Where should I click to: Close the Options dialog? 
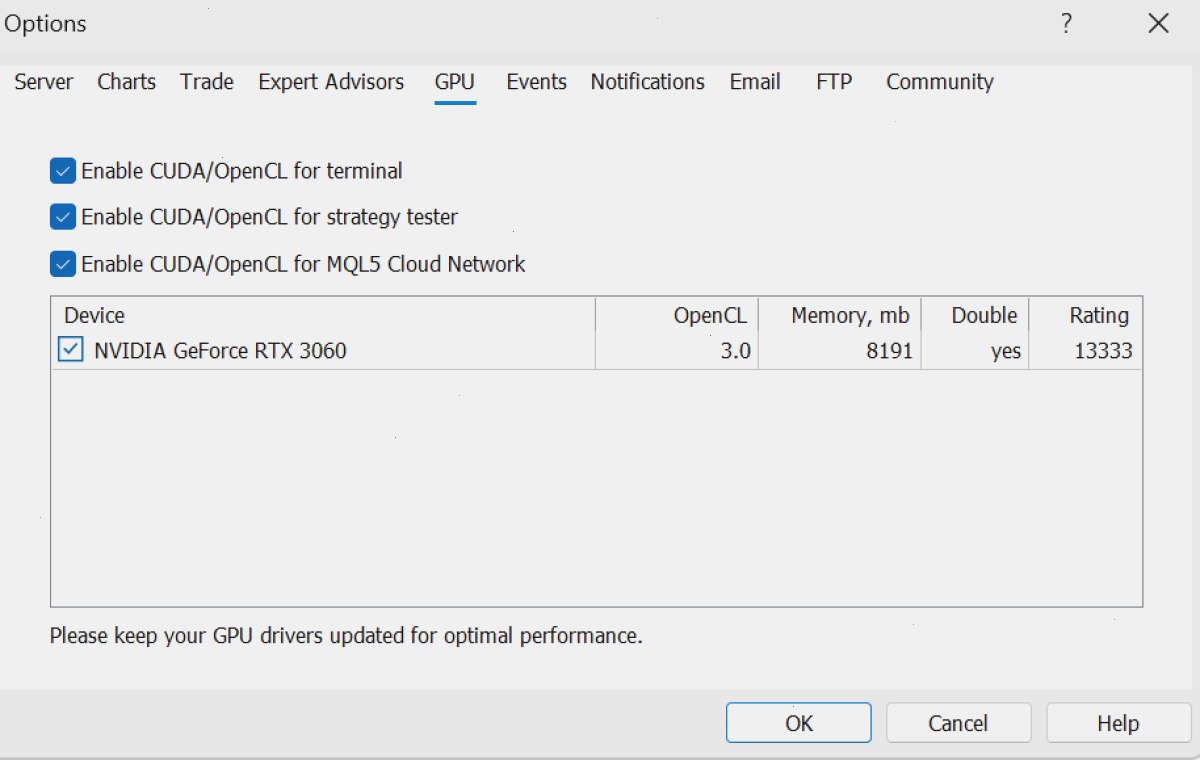(1158, 24)
